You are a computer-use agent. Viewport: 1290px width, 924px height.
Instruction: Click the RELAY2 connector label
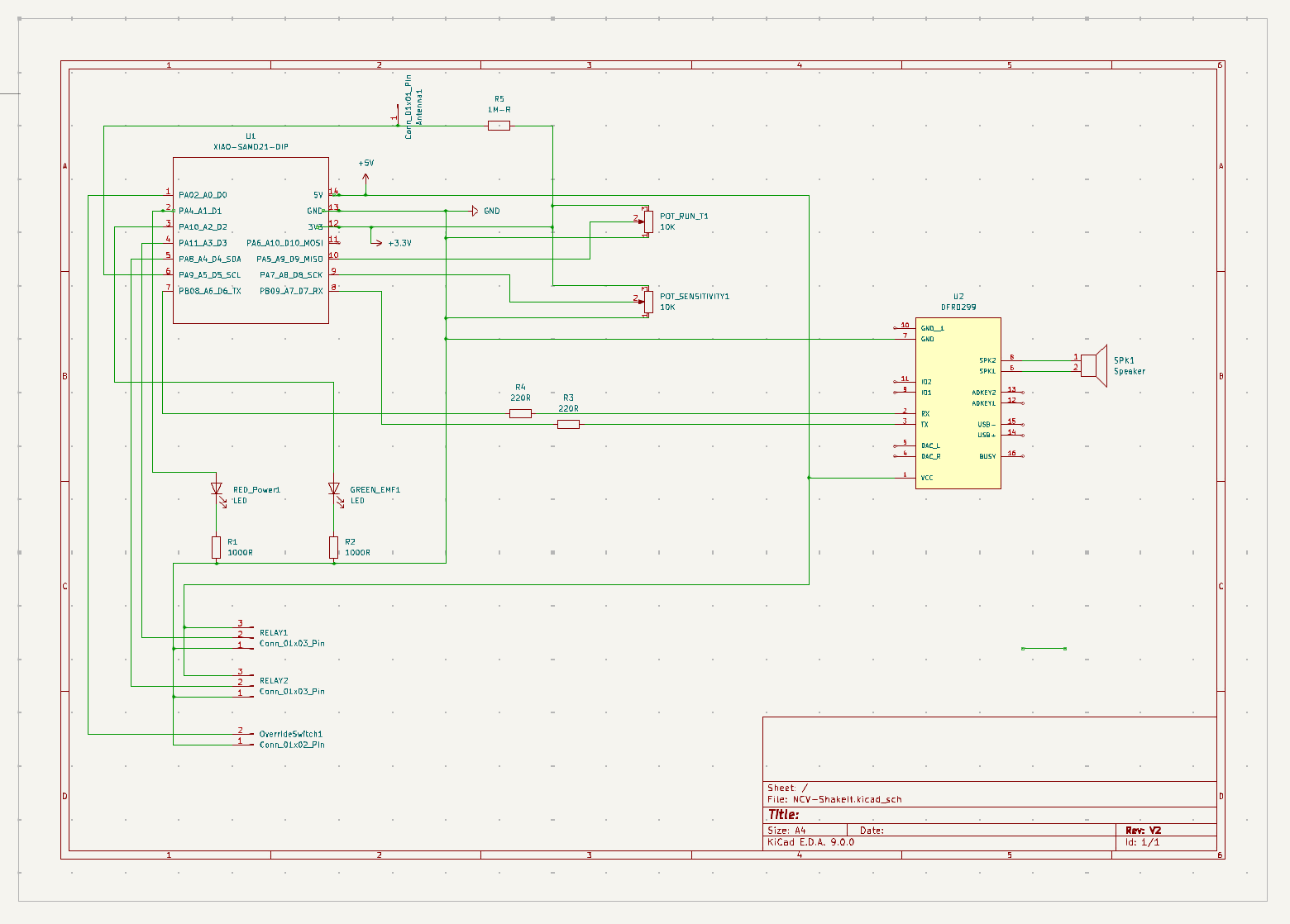point(274,681)
